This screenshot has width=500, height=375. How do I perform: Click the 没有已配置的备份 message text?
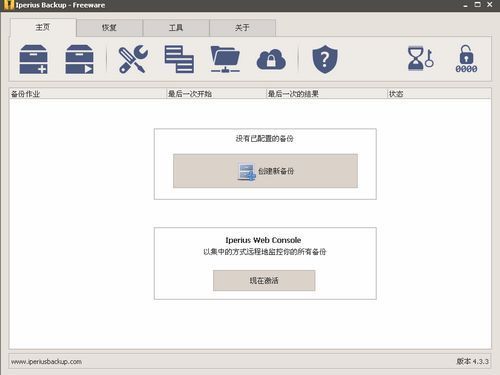point(265,139)
